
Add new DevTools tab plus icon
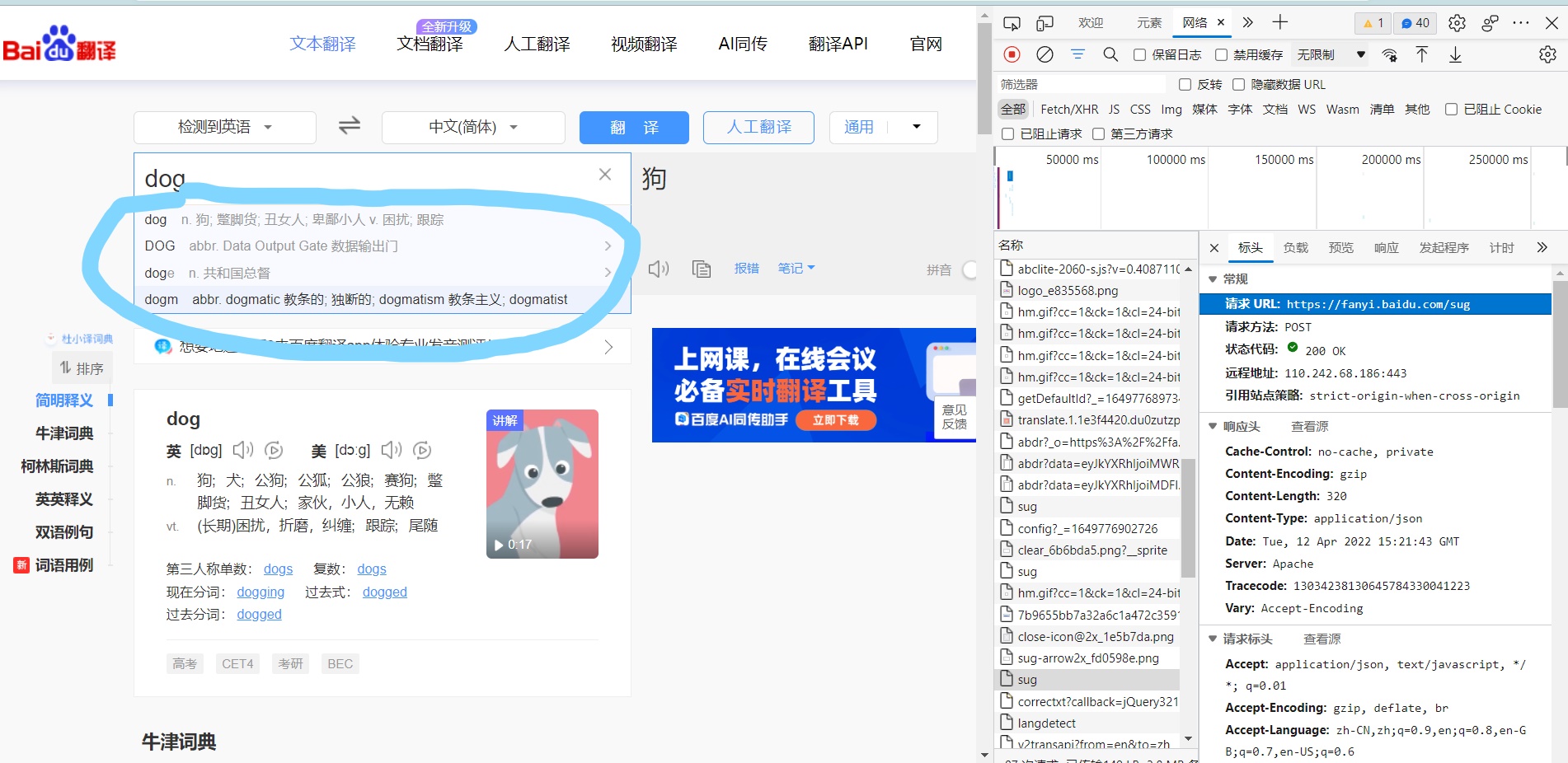coord(1279,22)
